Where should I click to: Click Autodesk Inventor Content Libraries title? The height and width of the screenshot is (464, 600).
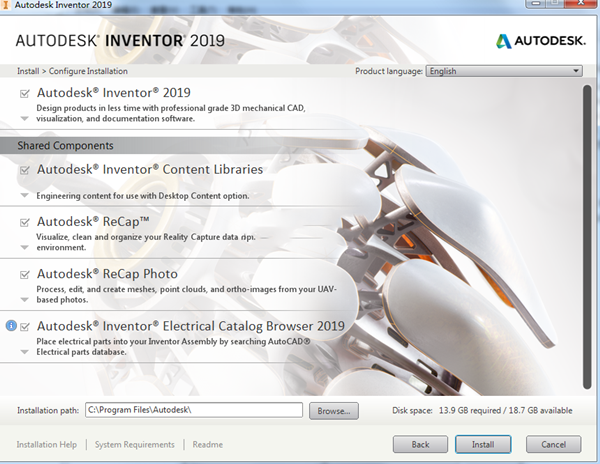150,169
